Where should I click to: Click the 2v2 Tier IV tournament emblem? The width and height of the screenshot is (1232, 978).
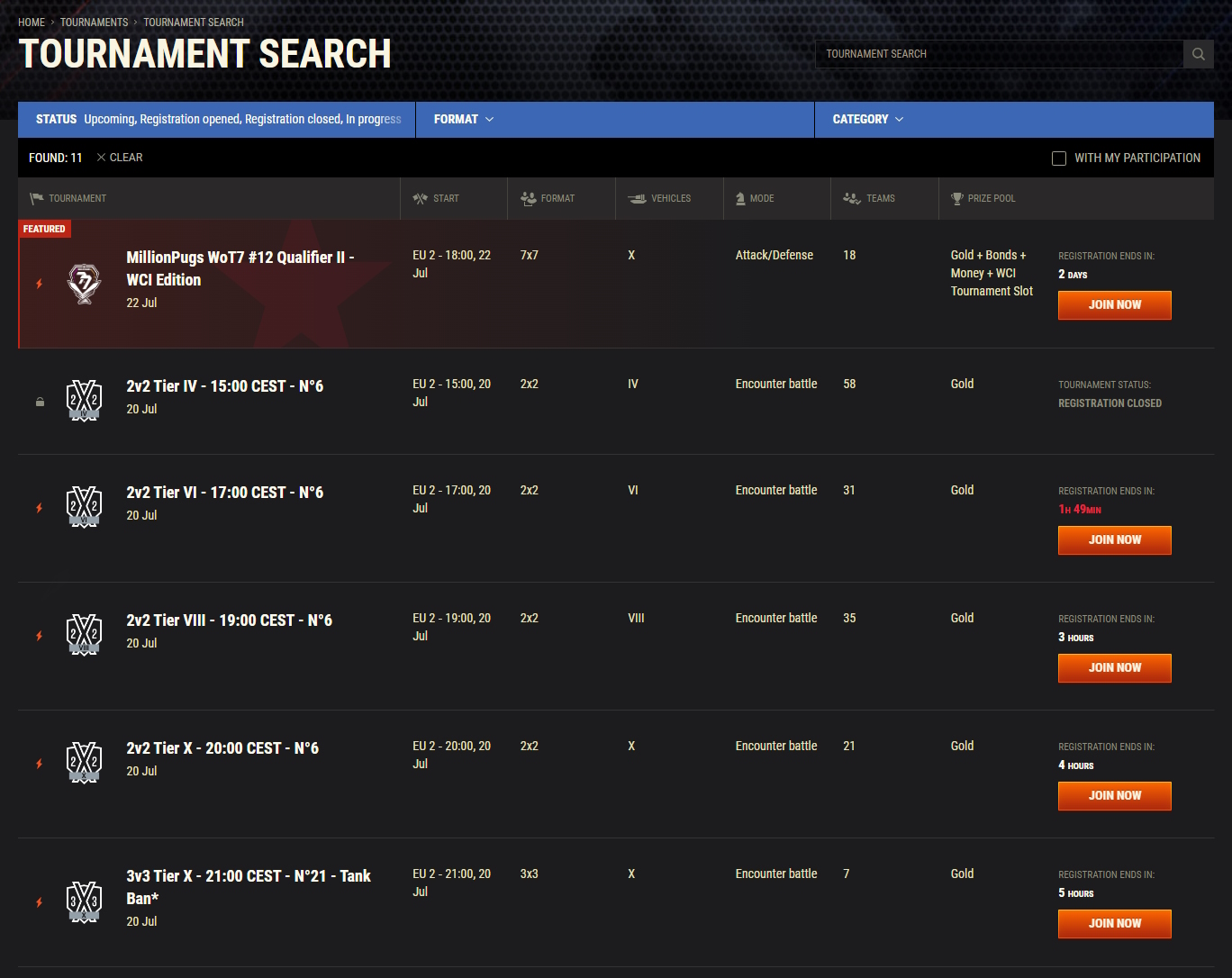85,402
